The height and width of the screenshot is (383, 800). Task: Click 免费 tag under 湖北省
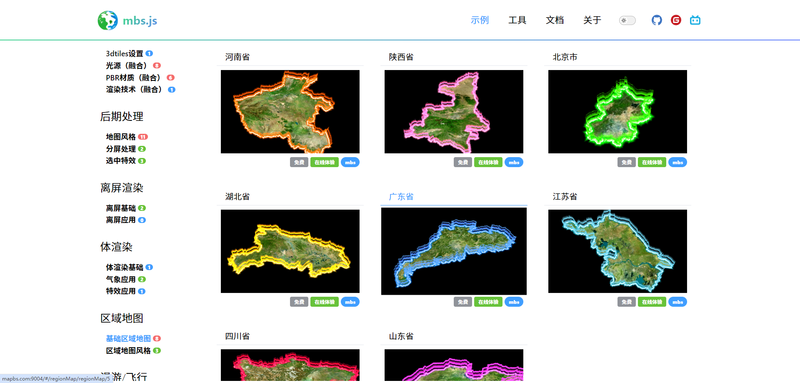tap(299, 302)
